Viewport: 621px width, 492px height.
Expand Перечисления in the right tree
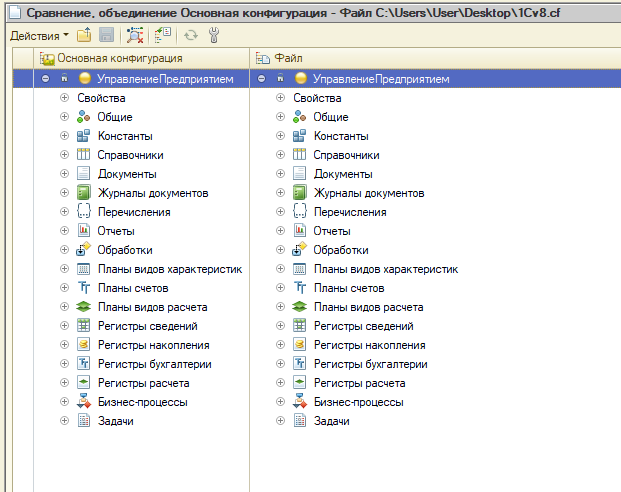pyautogui.click(x=280, y=212)
